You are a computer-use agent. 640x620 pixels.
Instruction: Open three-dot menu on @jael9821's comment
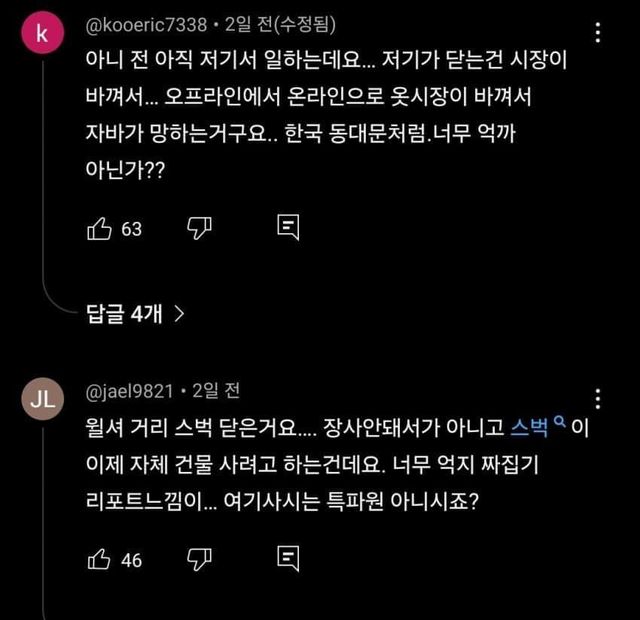[x=598, y=397]
